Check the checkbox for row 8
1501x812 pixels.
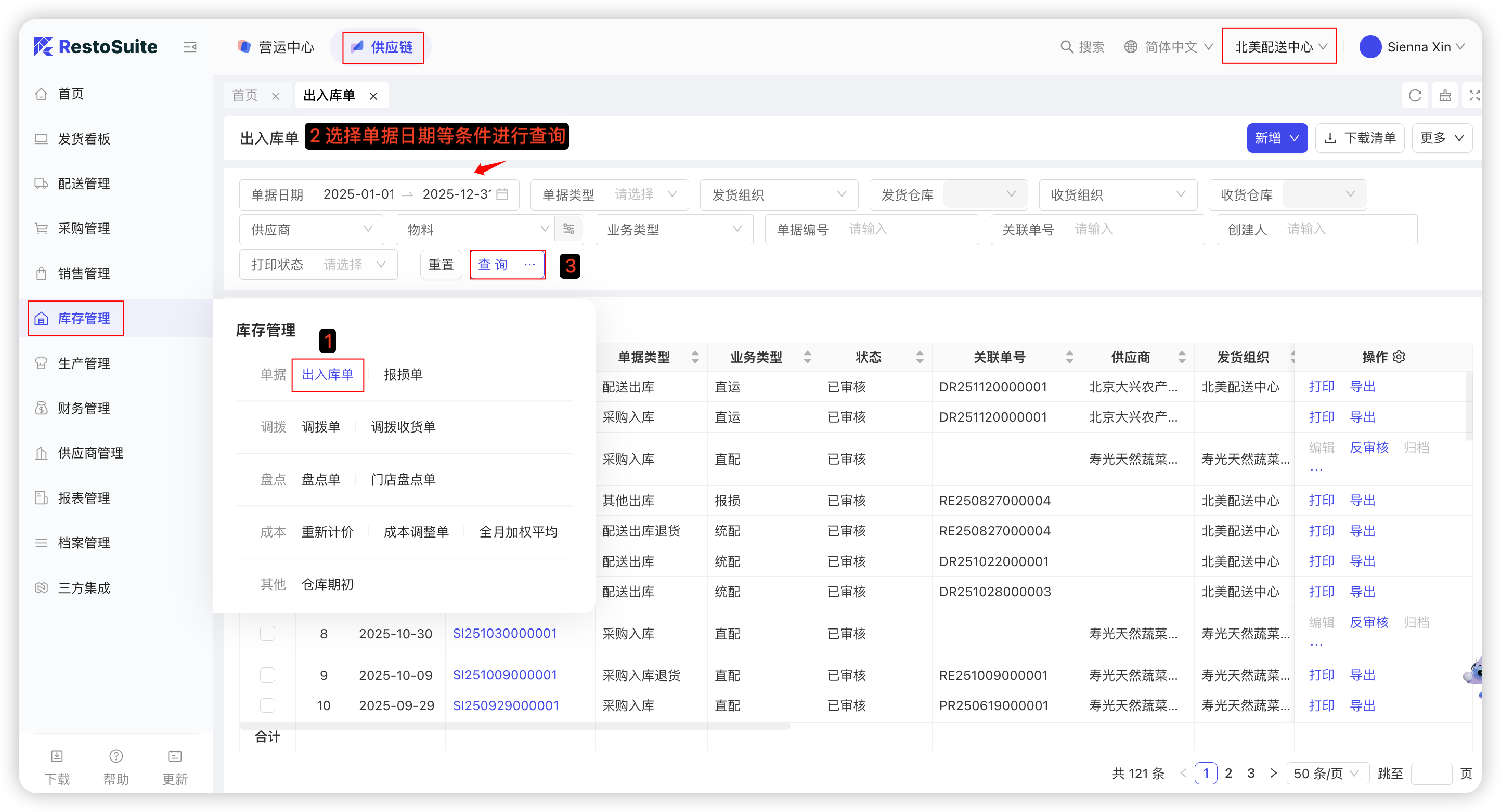(x=267, y=633)
